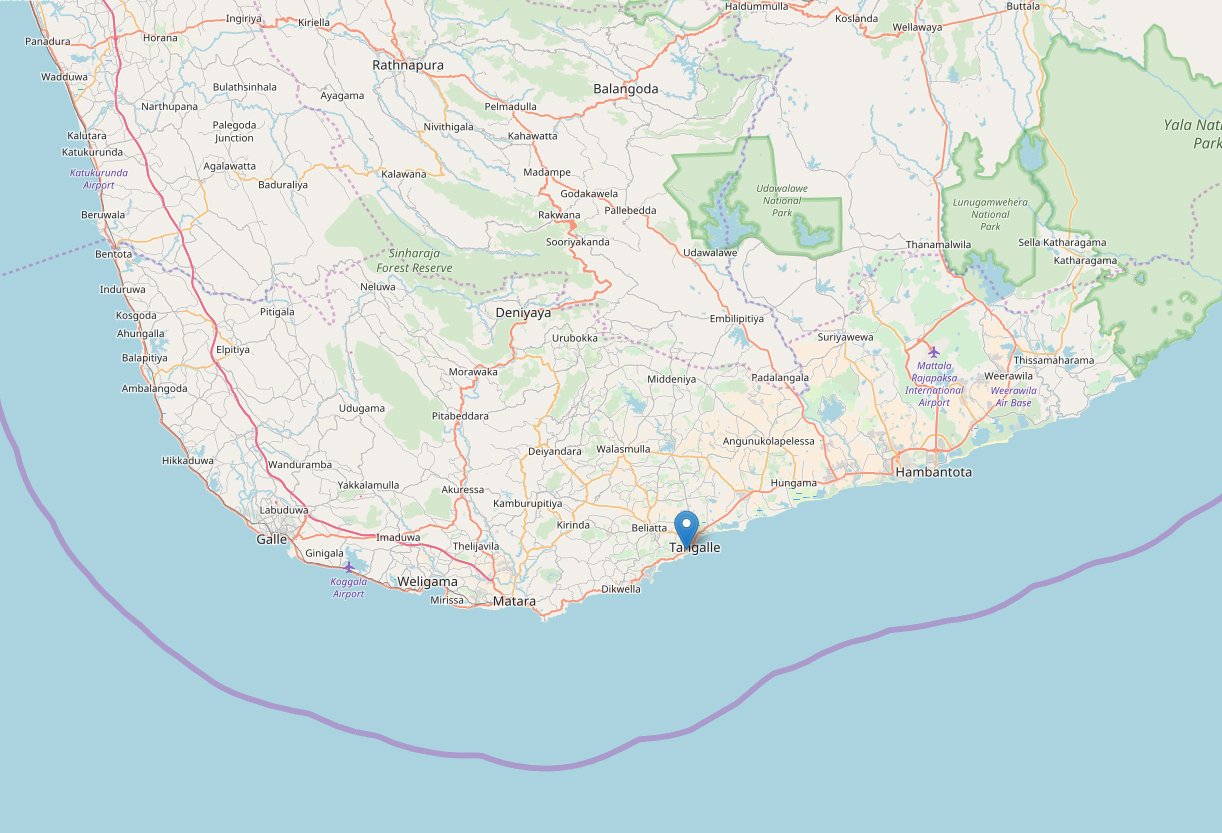Select the Galle city label
This screenshot has width=1222, height=833.
pyautogui.click(x=271, y=539)
